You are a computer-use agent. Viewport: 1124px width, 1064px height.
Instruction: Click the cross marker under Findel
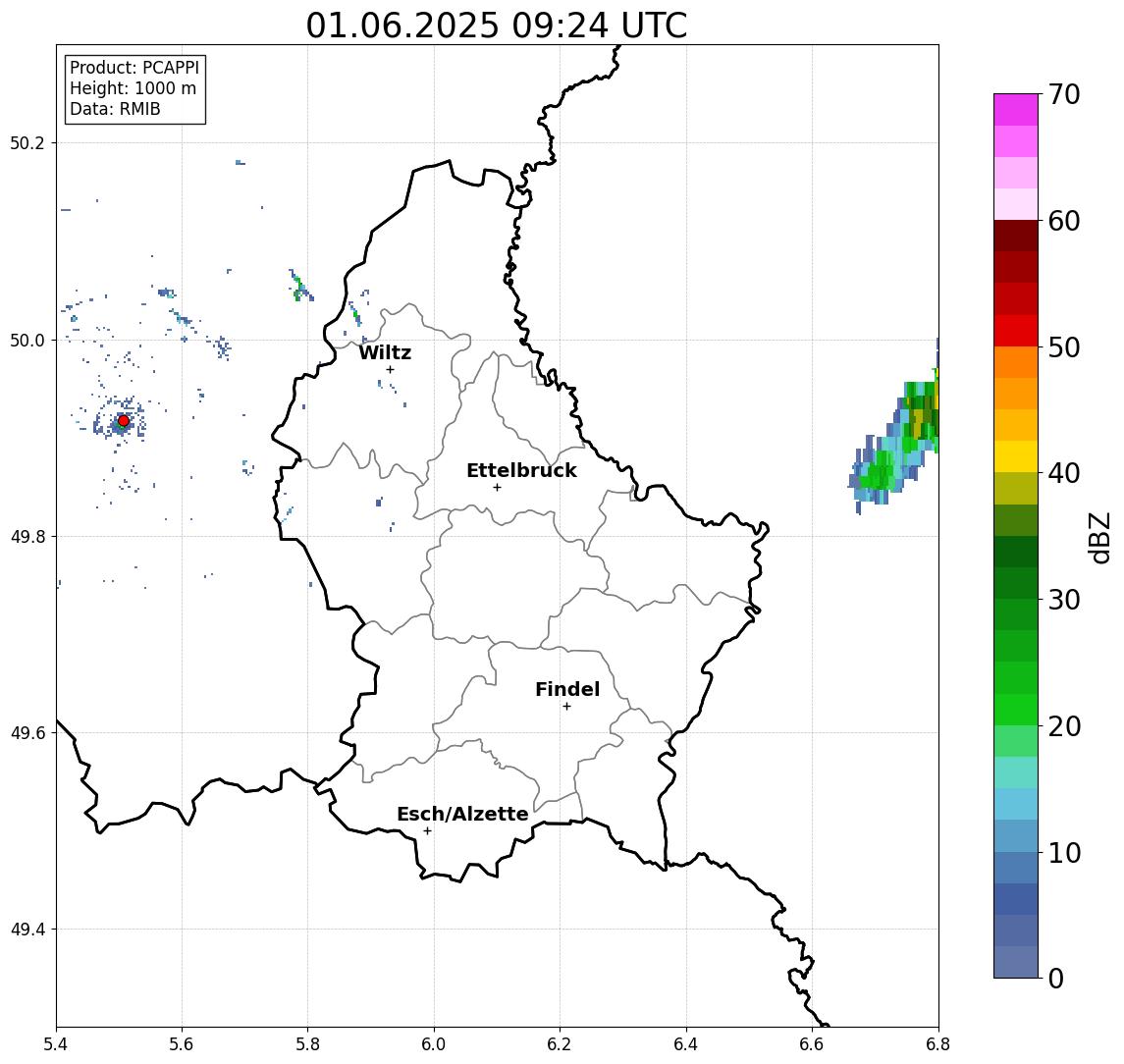pyautogui.click(x=566, y=707)
